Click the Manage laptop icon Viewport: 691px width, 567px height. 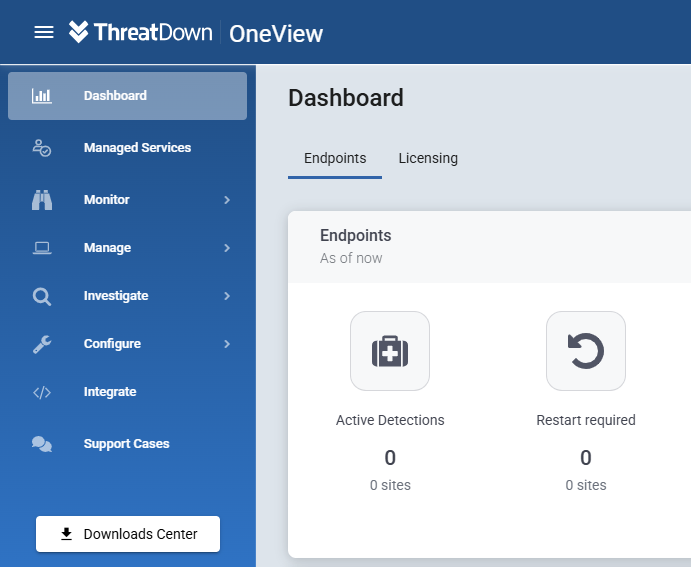pyautogui.click(x=42, y=248)
